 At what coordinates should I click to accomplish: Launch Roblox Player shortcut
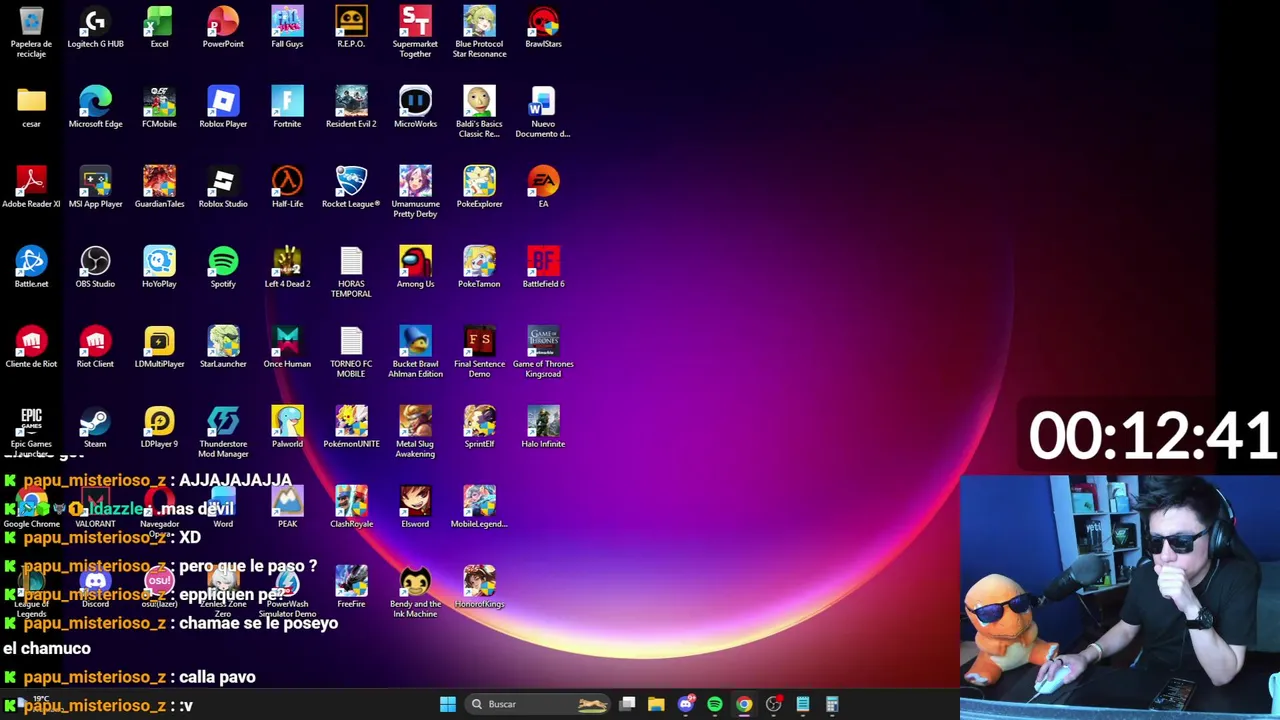[x=223, y=108]
